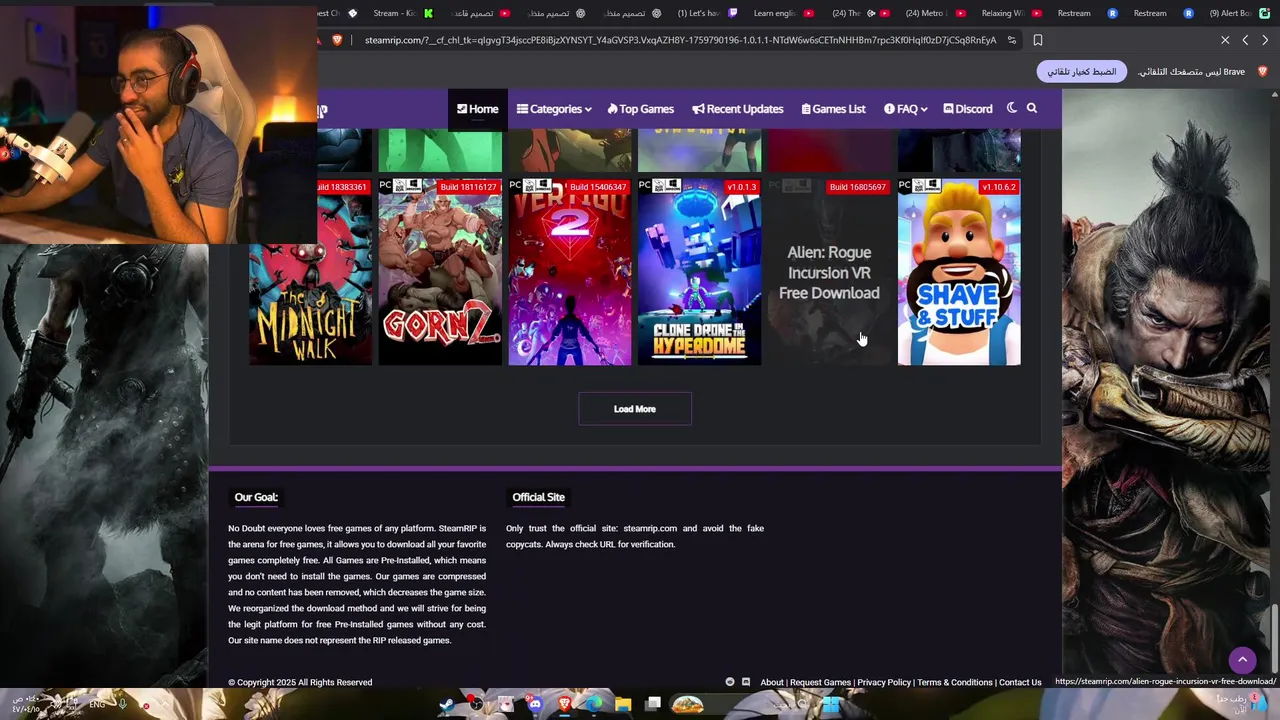This screenshot has width=1280, height=720.
Task: Click the Windows Start button
Action: 831,704
